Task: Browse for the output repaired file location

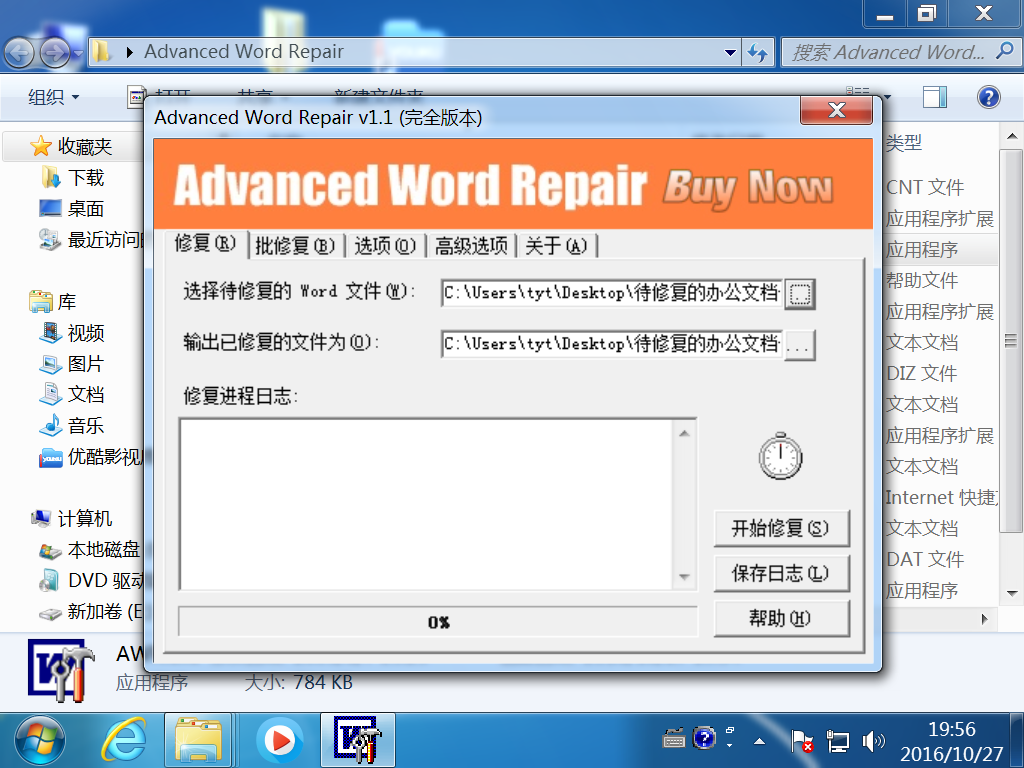Action: 800,344
